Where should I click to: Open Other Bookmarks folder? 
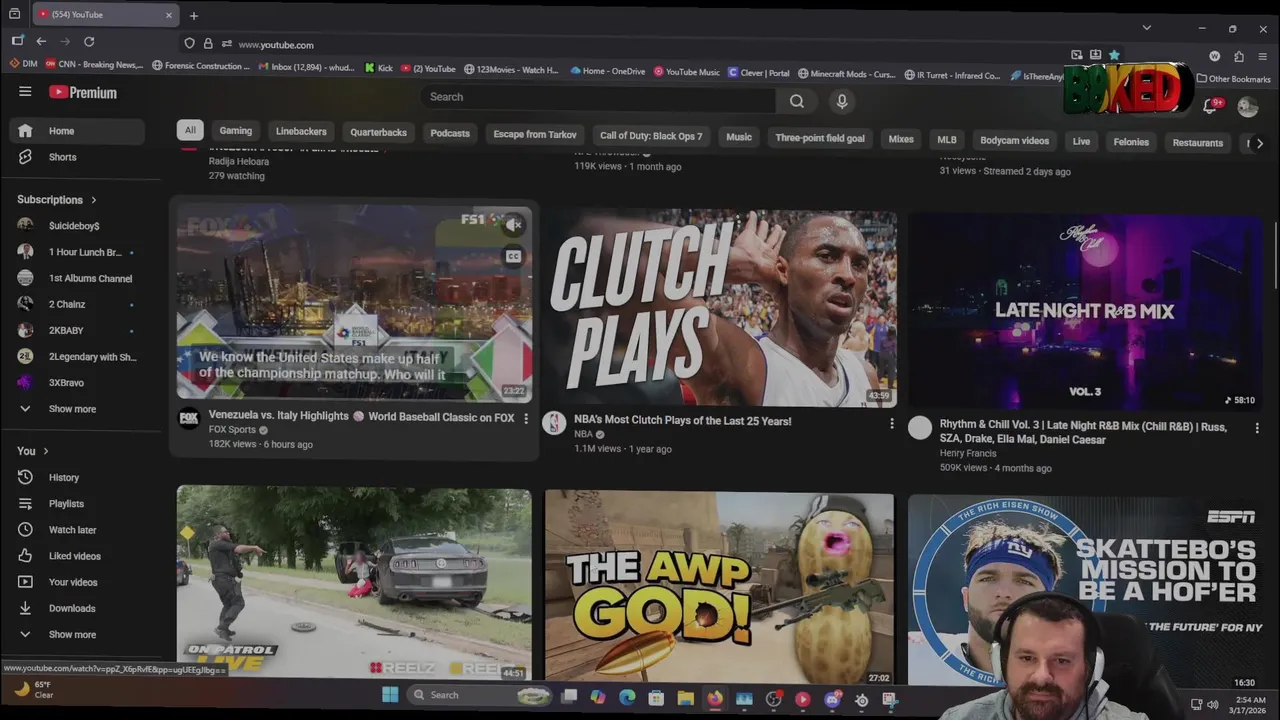pyautogui.click(x=1233, y=79)
